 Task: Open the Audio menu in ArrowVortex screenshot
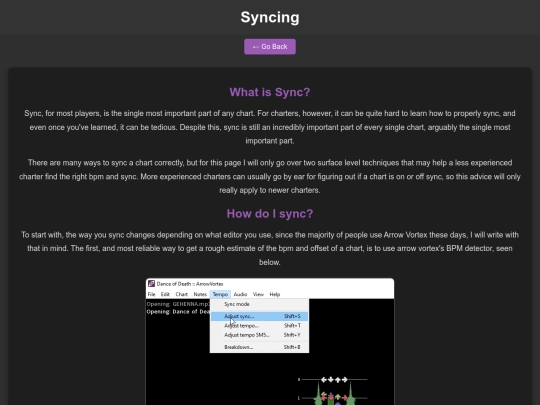coord(240,294)
